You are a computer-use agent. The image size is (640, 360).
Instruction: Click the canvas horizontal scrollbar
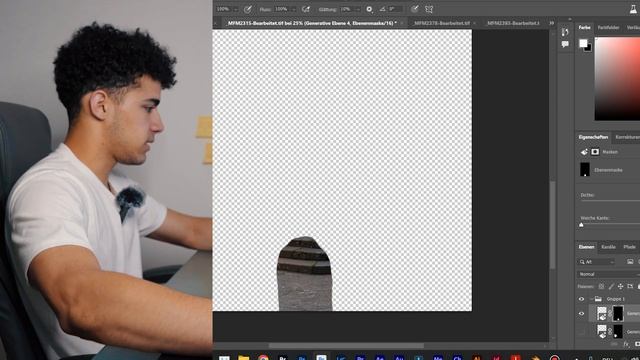pos(346,346)
